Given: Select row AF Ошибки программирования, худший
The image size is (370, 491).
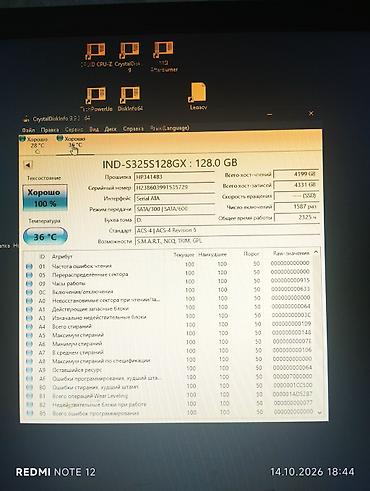Looking at the screenshot, I should tap(169, 378).
